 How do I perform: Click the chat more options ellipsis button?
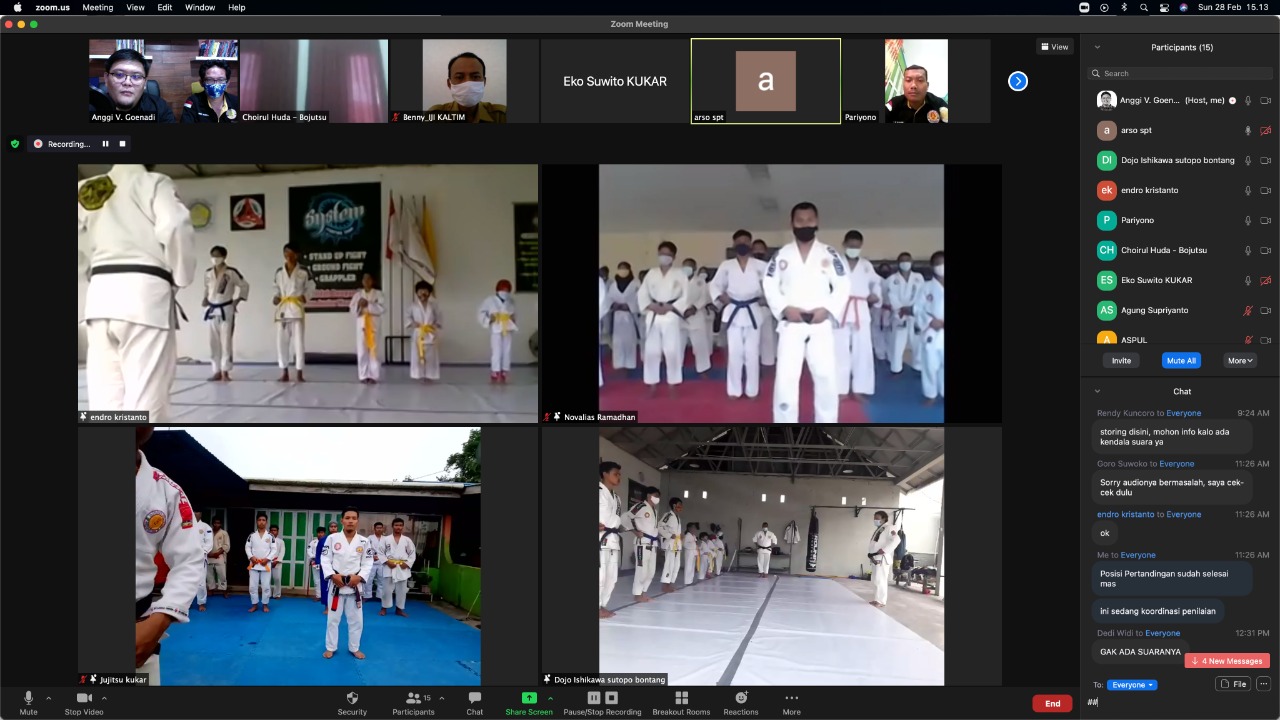[1263, 684]
